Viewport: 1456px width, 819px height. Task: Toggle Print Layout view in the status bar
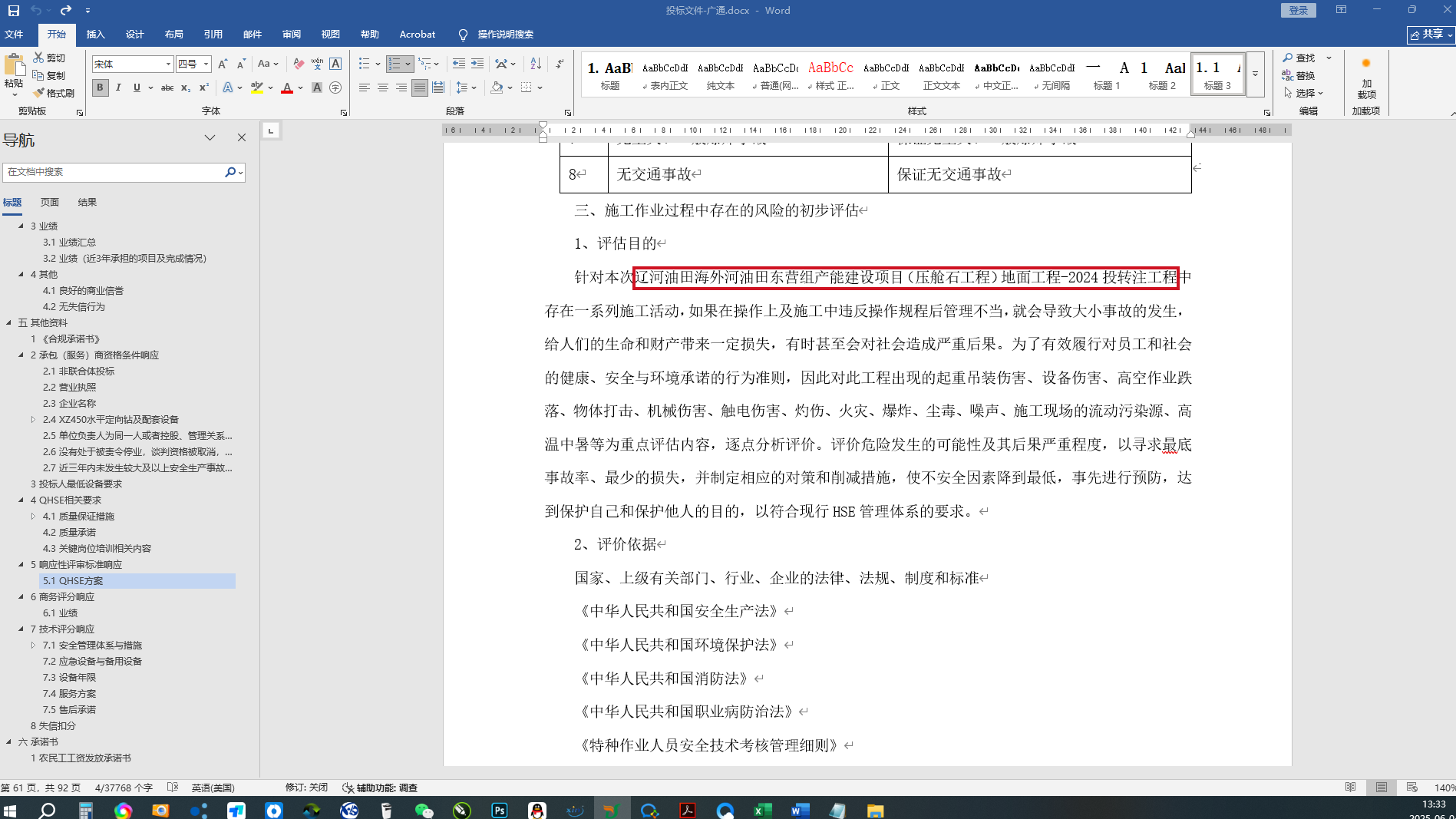[x=1382, y=788]
